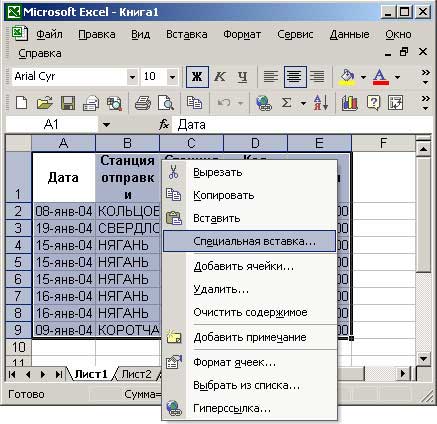Click the Print icon in toolbar
The height and width of the screenshot is (424, 437).
[143, 103]
